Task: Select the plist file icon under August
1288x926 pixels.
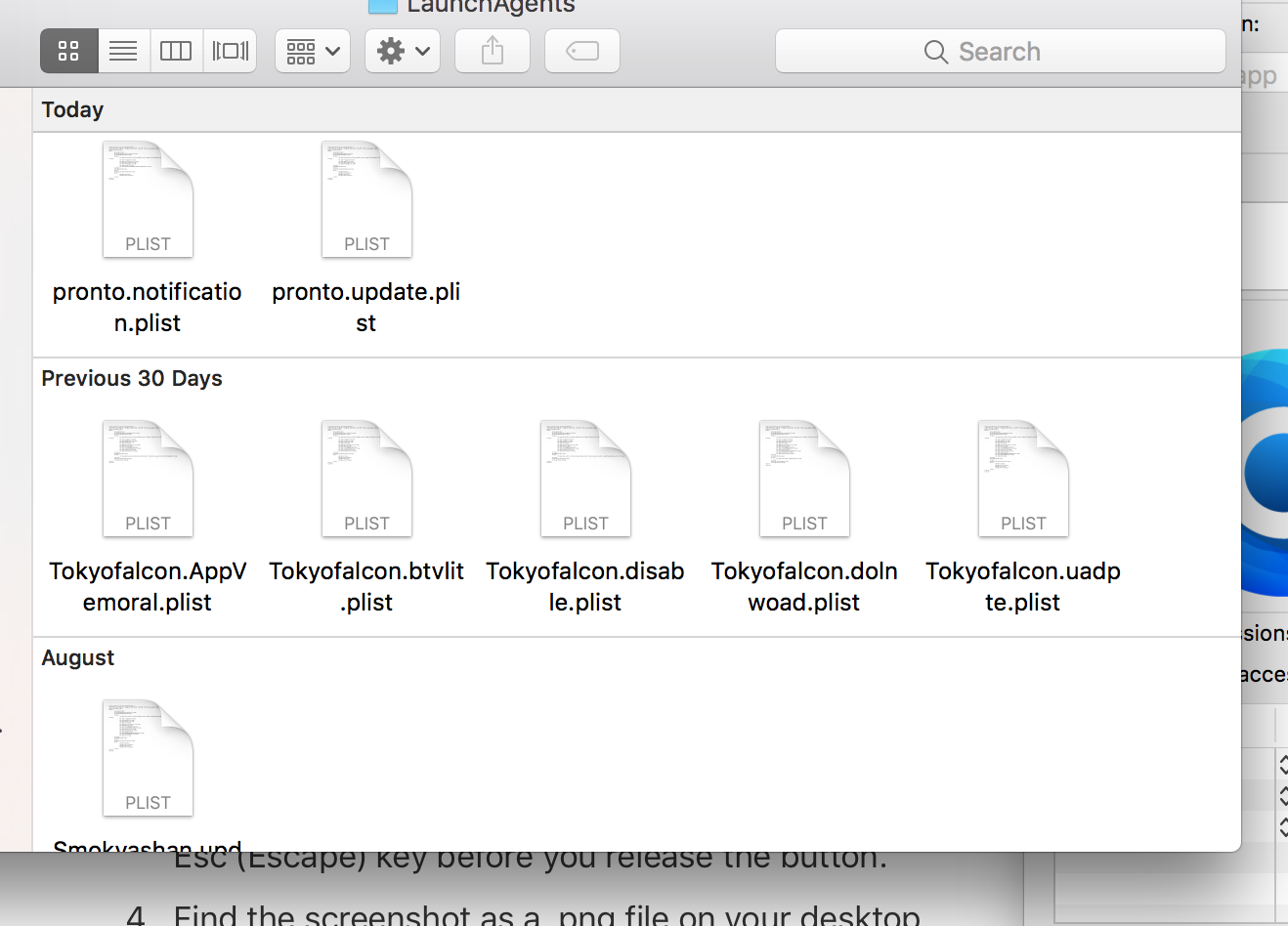Action: point(148,758)
